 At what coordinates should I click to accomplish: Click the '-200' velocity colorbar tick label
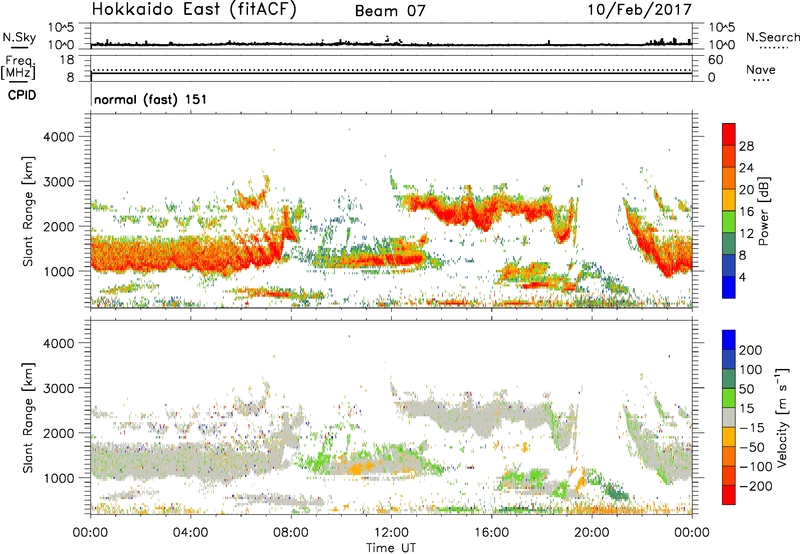756,486
